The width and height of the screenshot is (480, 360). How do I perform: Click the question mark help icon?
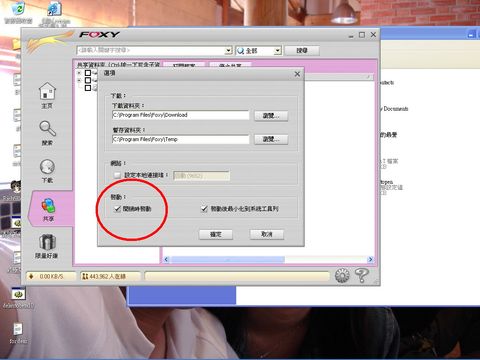(x=362, y=275)
